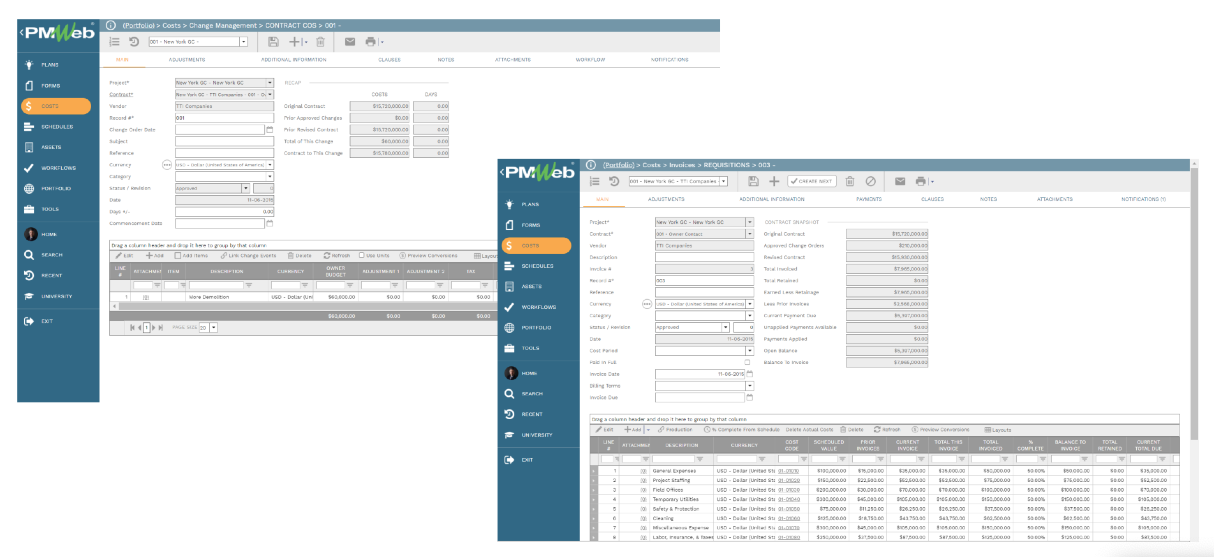Screen dimensions: 1214x557
Task: Toggle the Paid In Full checkbox
Action: pyautogui.click(x=748, y=362)
